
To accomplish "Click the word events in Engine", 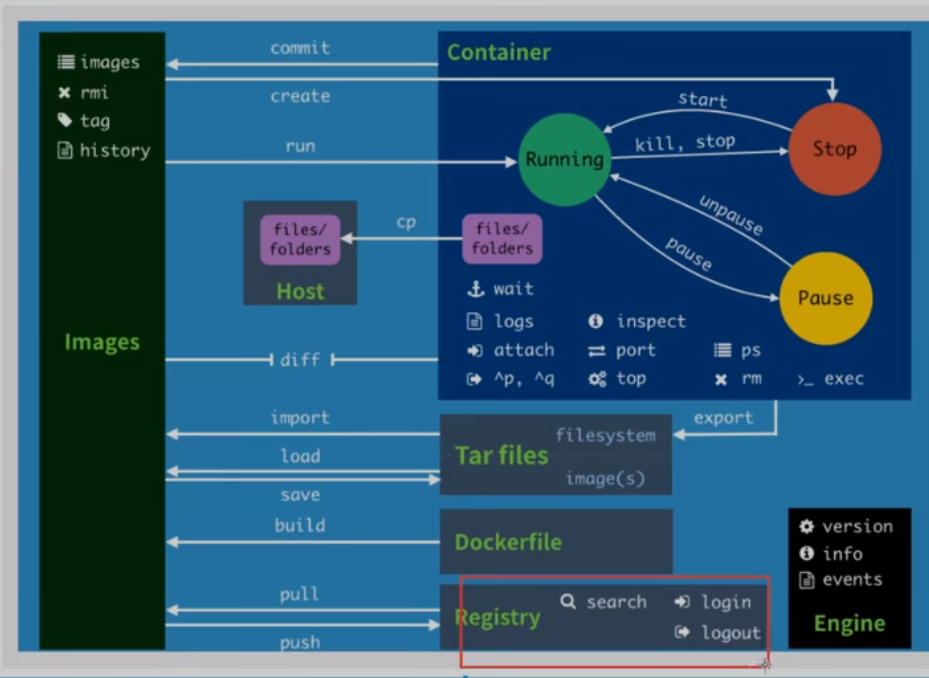I will point(853,580).
